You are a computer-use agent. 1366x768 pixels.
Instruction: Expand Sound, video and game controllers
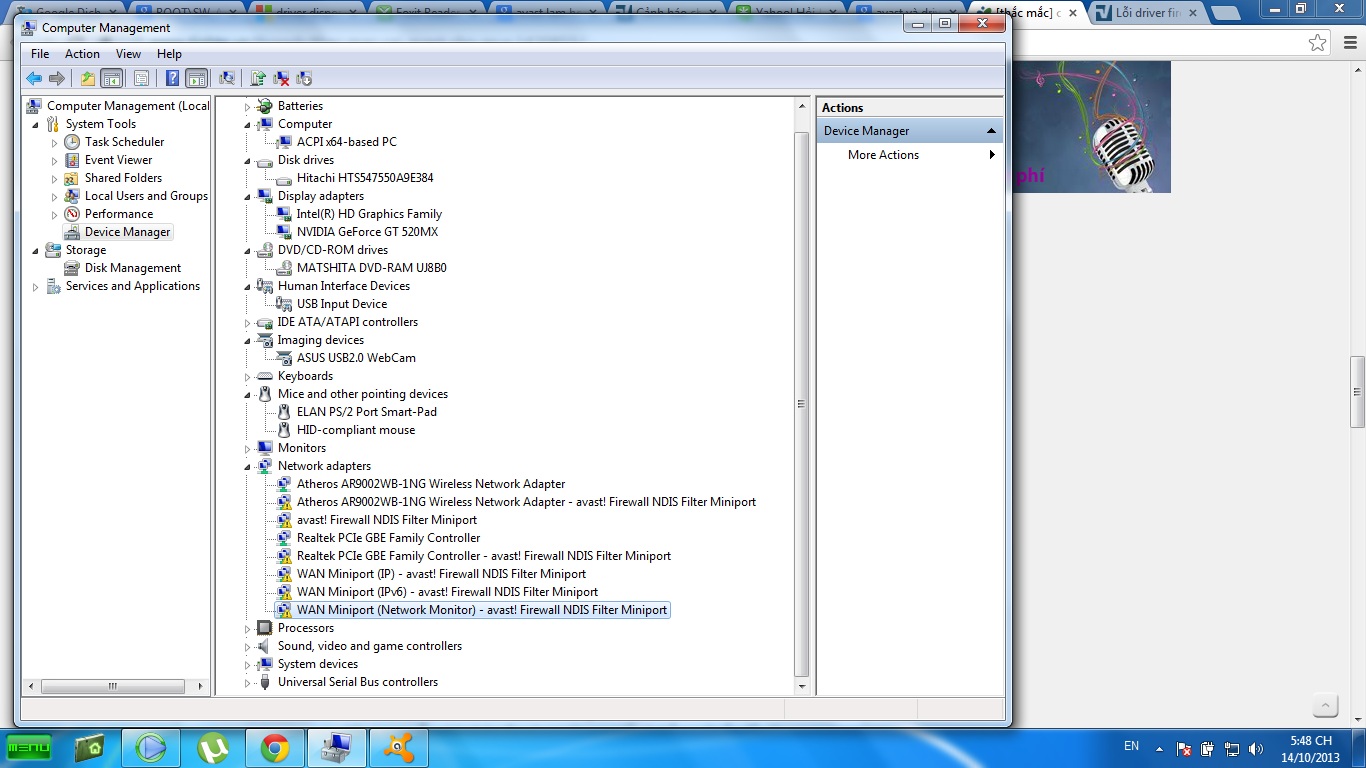[248, 647]
